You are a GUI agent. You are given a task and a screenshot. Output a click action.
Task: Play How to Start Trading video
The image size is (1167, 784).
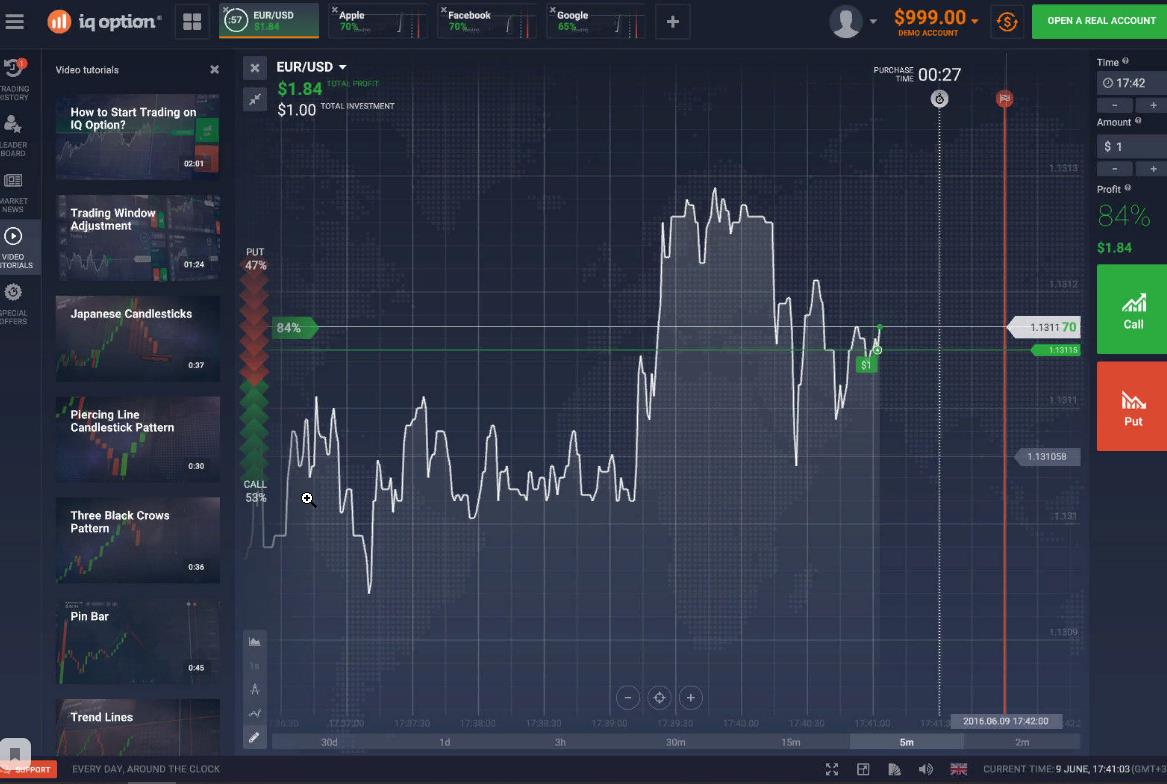[x=138, y=136]
